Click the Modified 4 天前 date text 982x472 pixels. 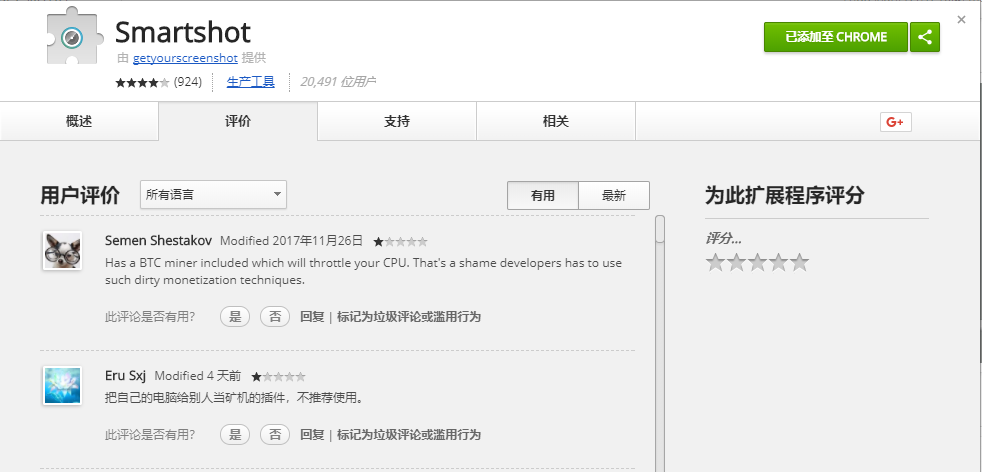point(198,376)
